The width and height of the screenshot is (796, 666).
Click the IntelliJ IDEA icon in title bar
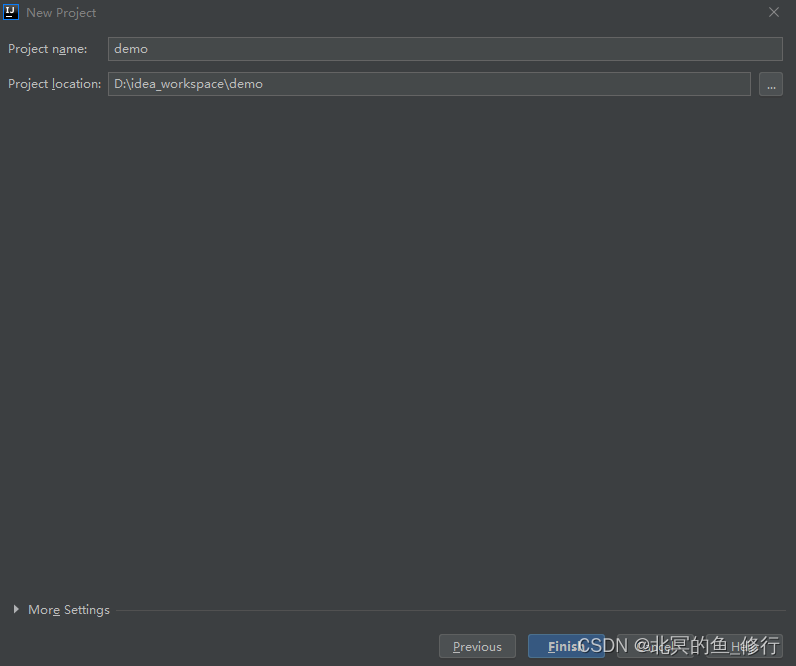coord(11,12)
